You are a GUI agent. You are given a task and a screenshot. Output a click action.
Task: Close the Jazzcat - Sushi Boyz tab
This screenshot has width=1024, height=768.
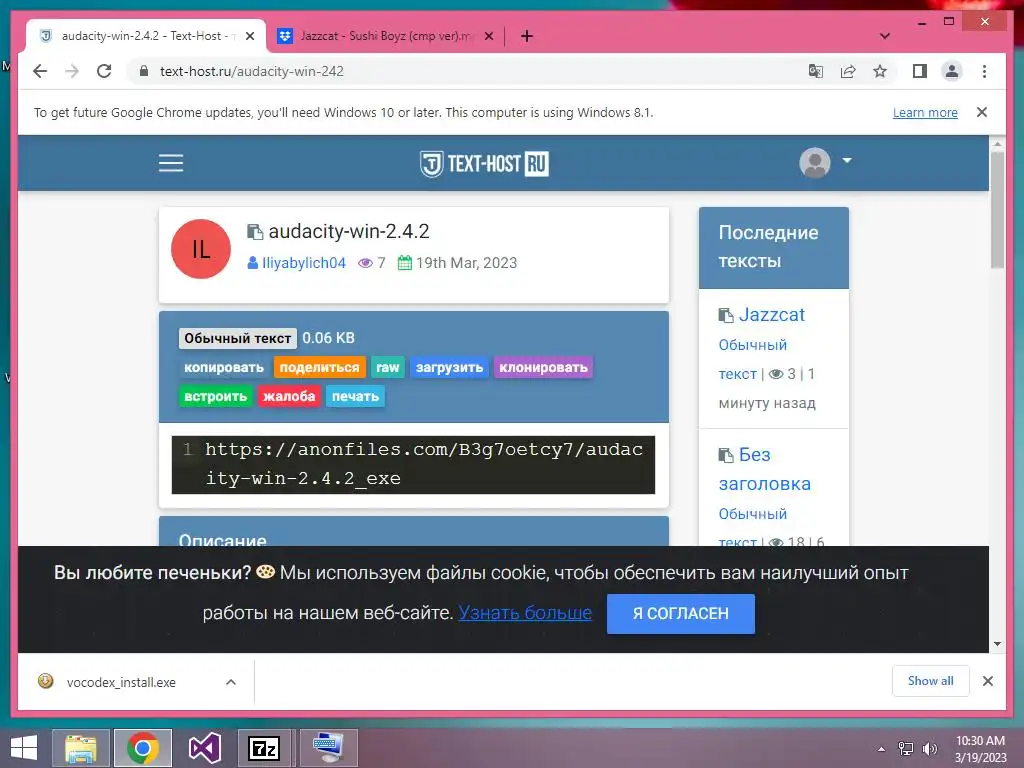point(488,36)
